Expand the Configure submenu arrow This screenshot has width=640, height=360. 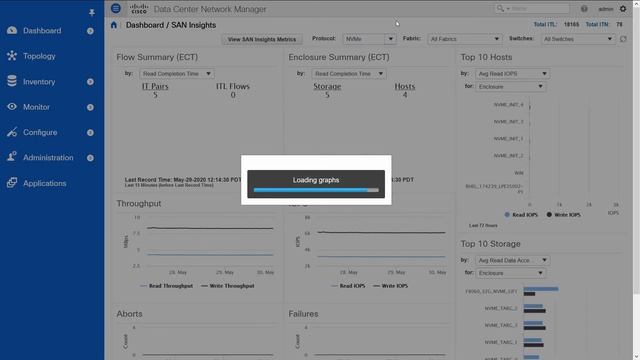(x=90, y=133)
